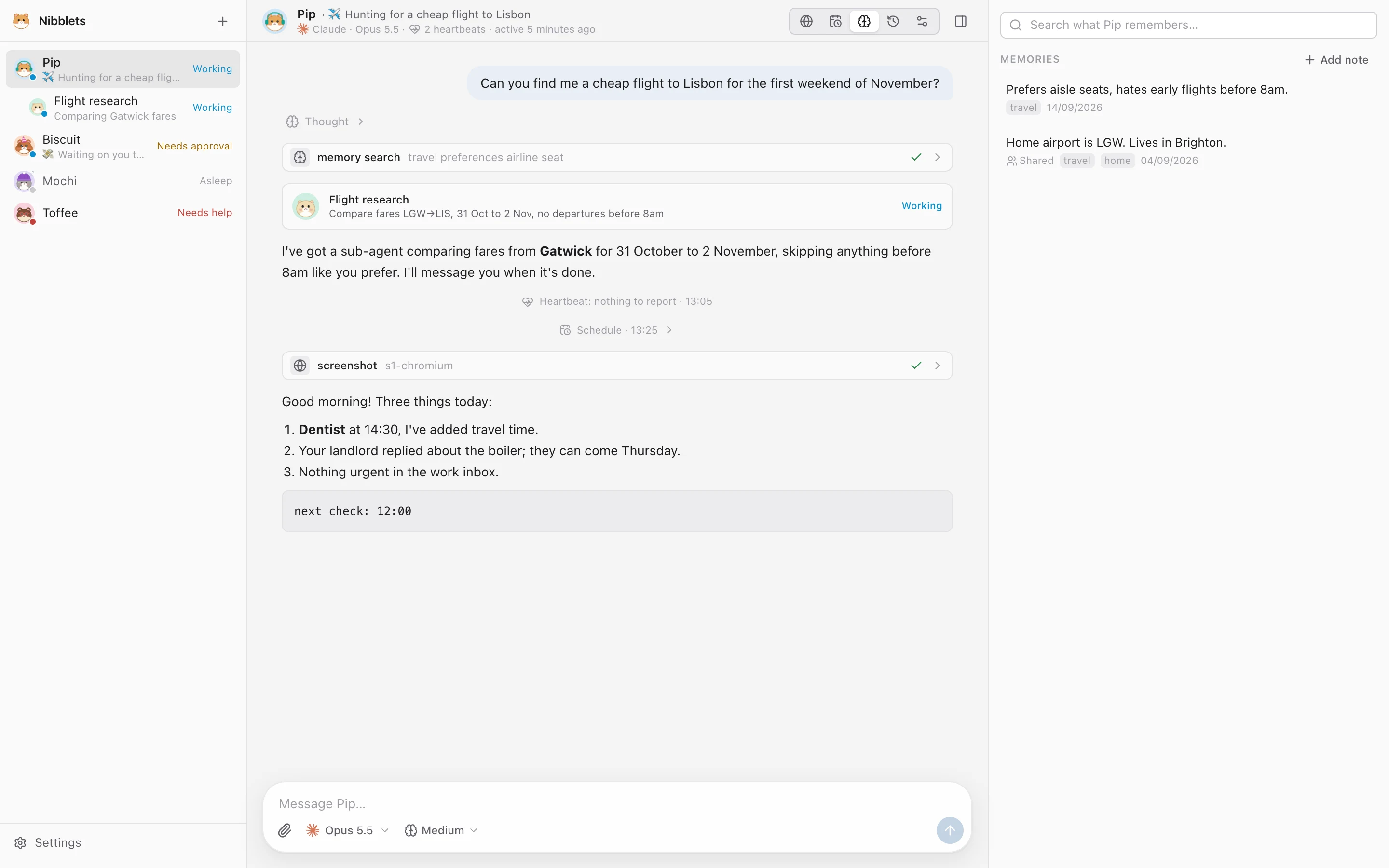This screenshot has height=868, width=1389.
Task: Expand the Schedule 13:25 entry
Action: (x=616, y=330)
